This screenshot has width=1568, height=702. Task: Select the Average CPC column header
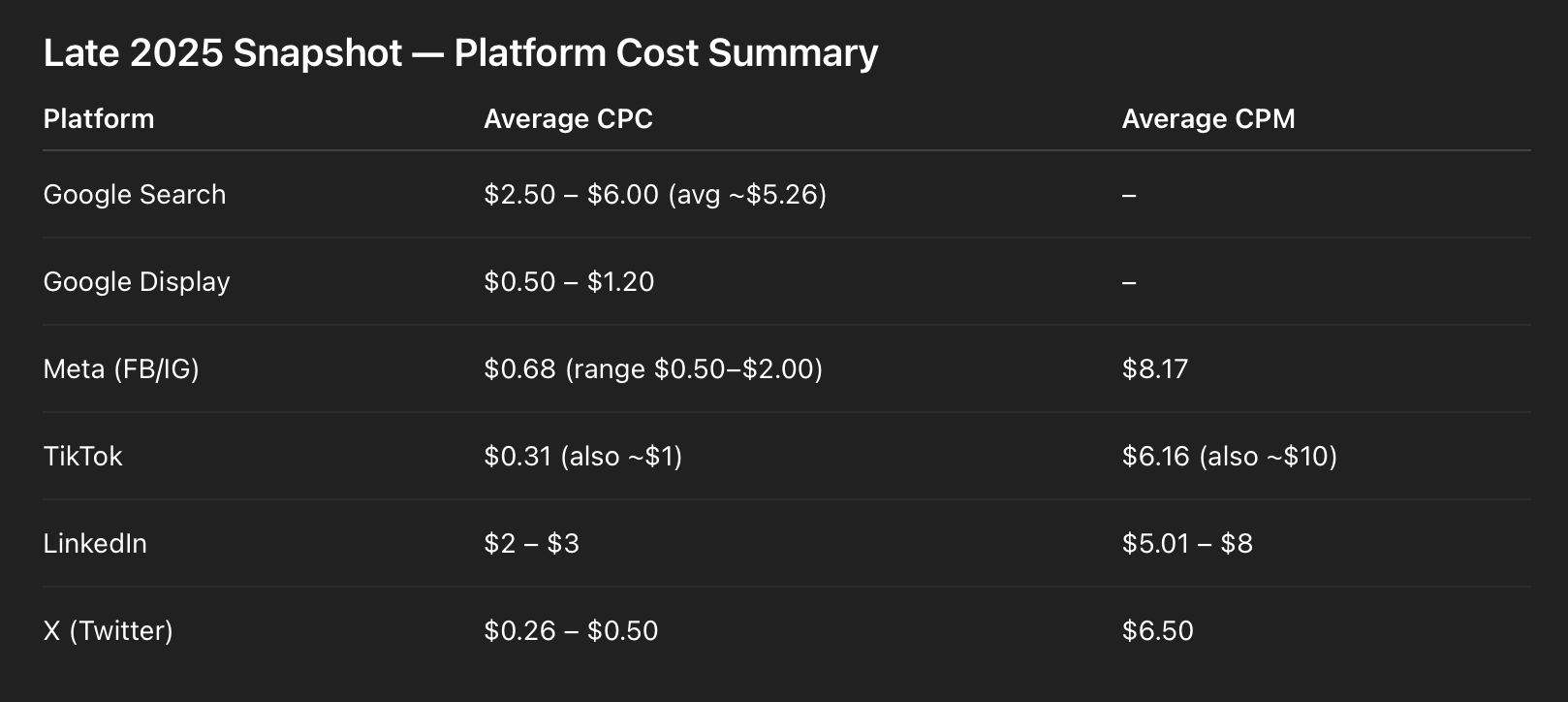(568, 118)
